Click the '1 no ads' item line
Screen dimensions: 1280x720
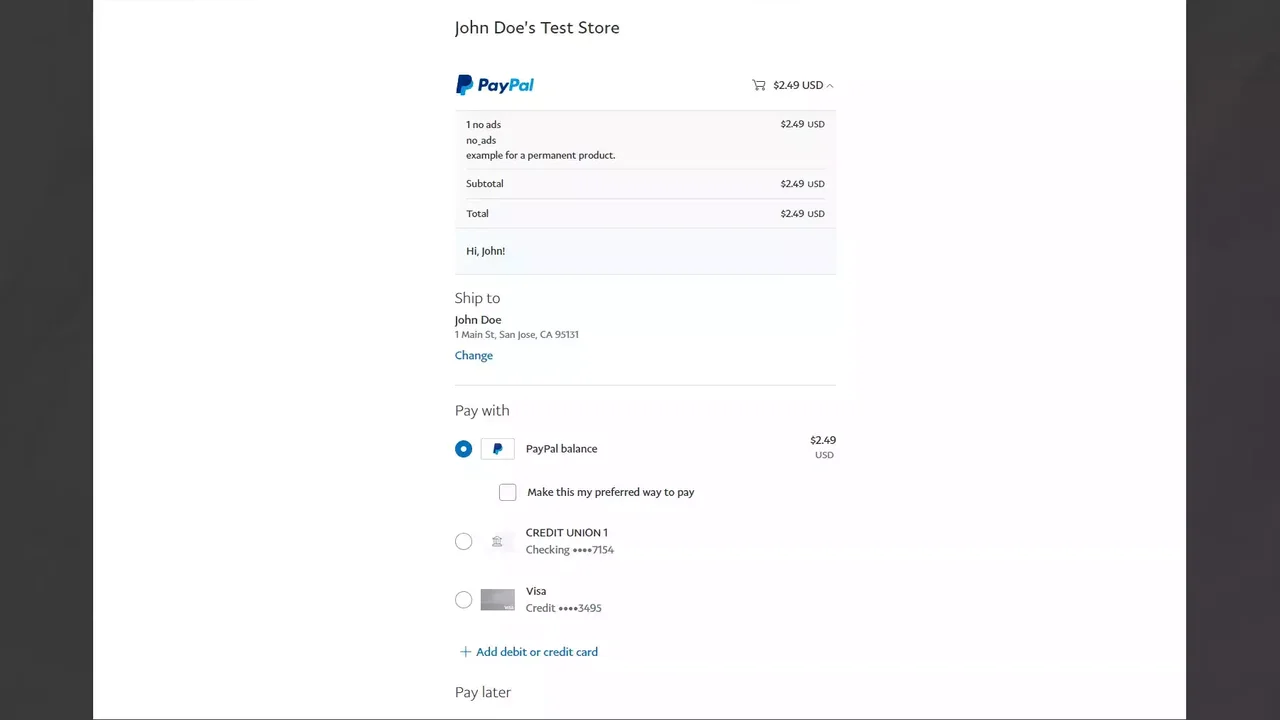(x=484, y=125)
